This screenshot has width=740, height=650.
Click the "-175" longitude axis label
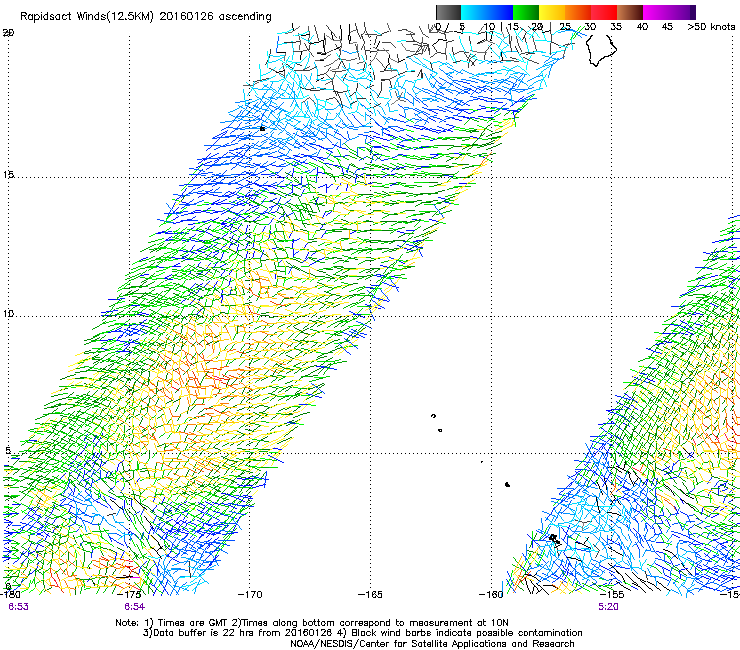(x=129, y=594)
